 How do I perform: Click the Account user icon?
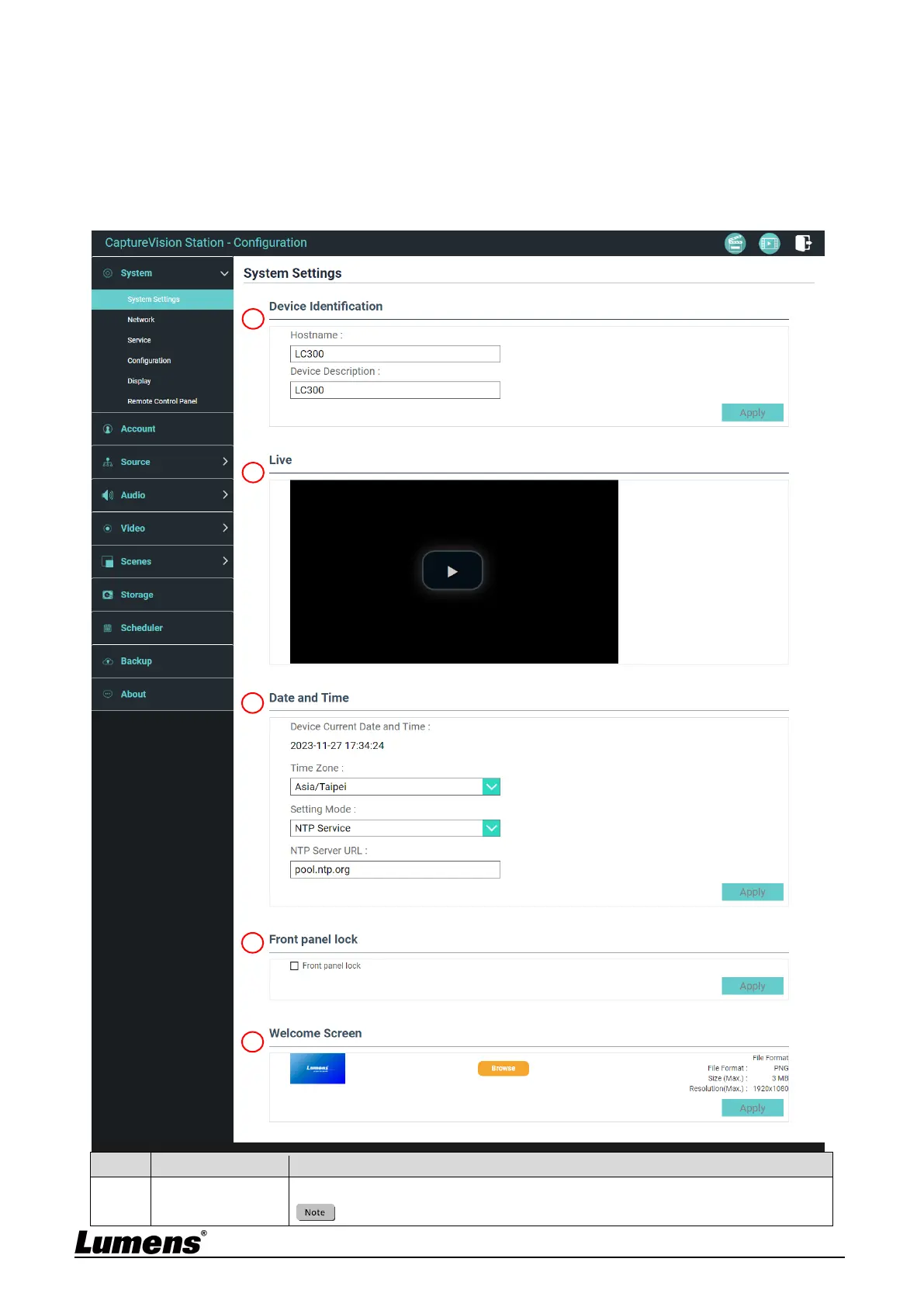point(108,429)
